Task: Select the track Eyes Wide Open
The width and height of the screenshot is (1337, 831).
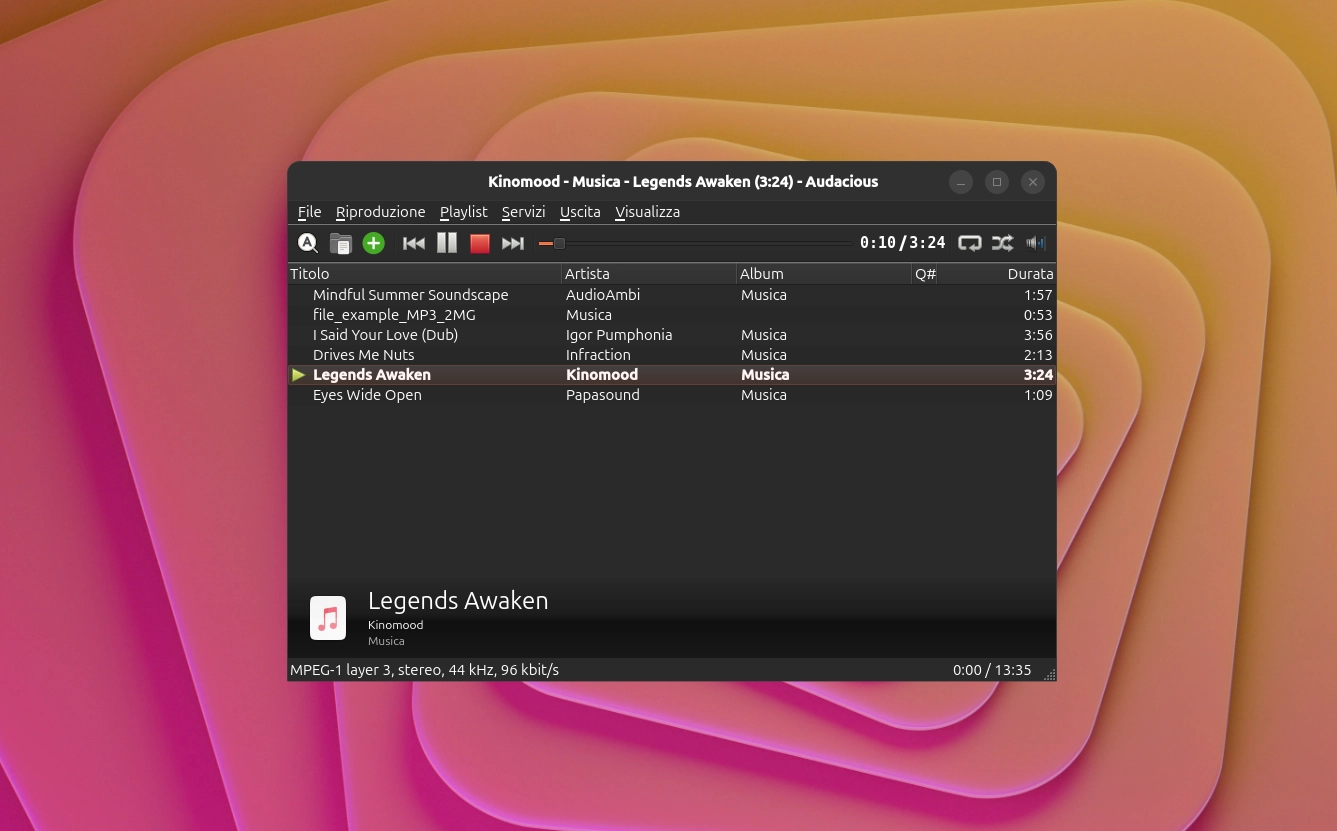Action: click(367, 395)
